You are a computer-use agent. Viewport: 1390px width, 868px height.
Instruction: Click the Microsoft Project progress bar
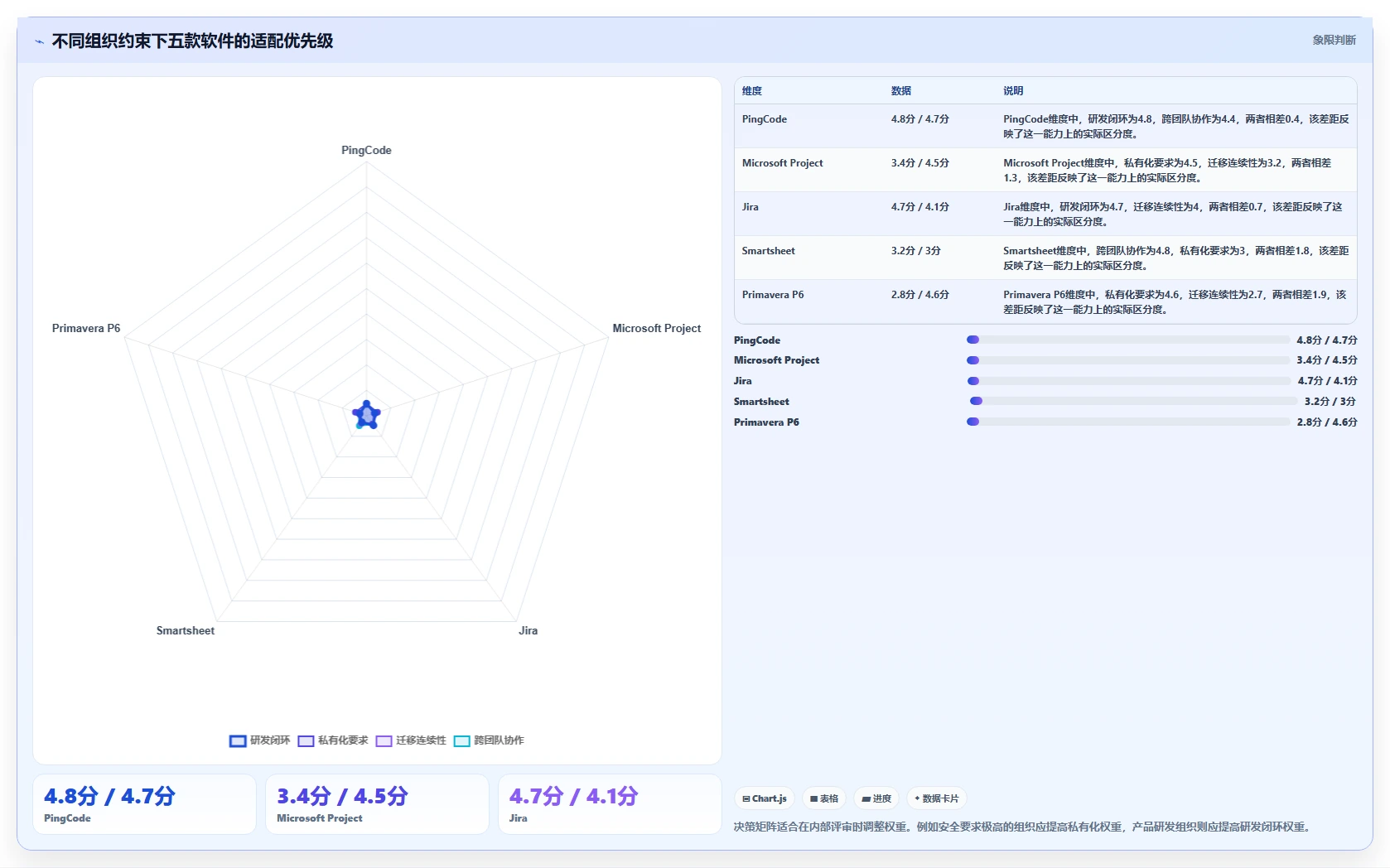click(1128, 360)
